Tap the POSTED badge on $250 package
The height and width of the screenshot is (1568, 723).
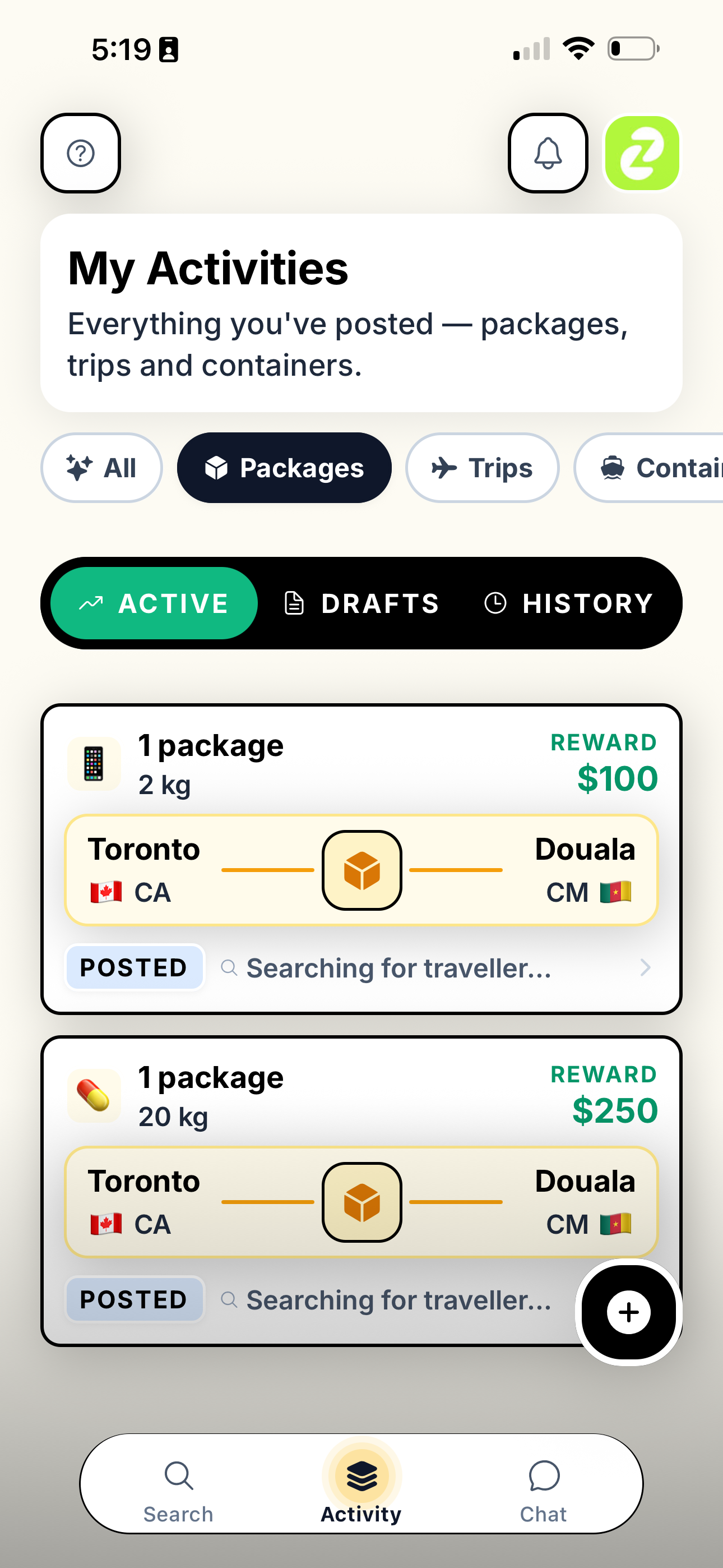pos(134,1299)
